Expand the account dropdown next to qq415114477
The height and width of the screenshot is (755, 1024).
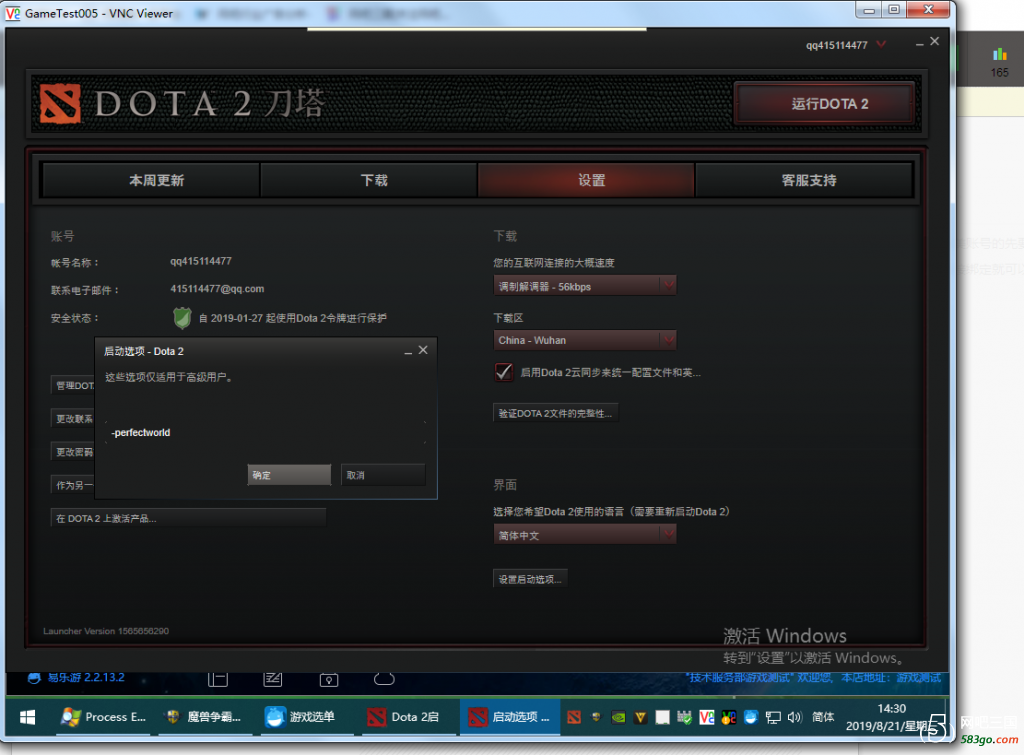pyautogui.click(x=881, y=44)
